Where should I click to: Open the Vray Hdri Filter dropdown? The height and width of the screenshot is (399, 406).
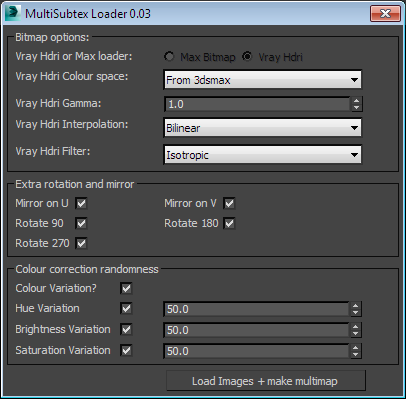[x=263, y=155]
